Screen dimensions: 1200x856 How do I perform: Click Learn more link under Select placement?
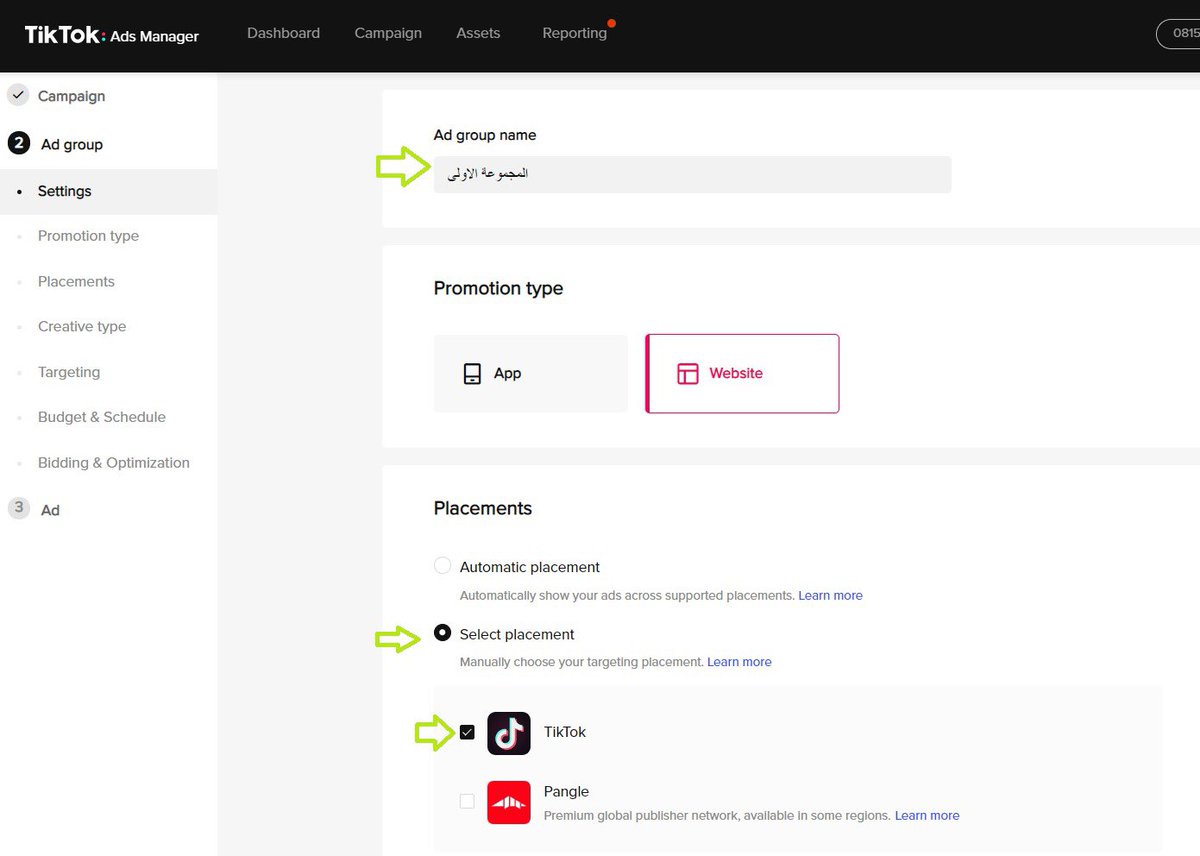click(739, 662)
